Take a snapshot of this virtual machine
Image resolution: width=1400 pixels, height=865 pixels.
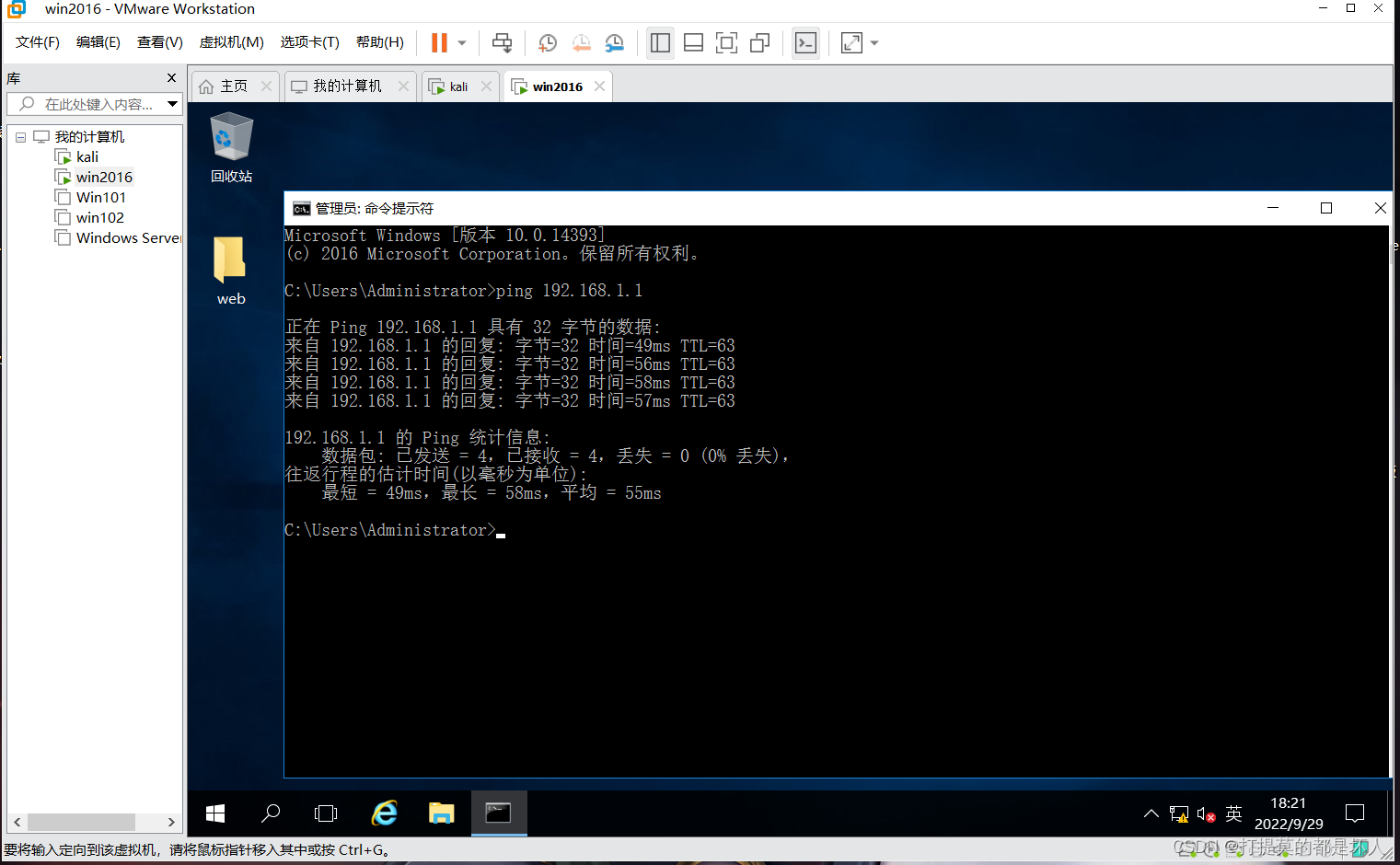click(548, 42)
